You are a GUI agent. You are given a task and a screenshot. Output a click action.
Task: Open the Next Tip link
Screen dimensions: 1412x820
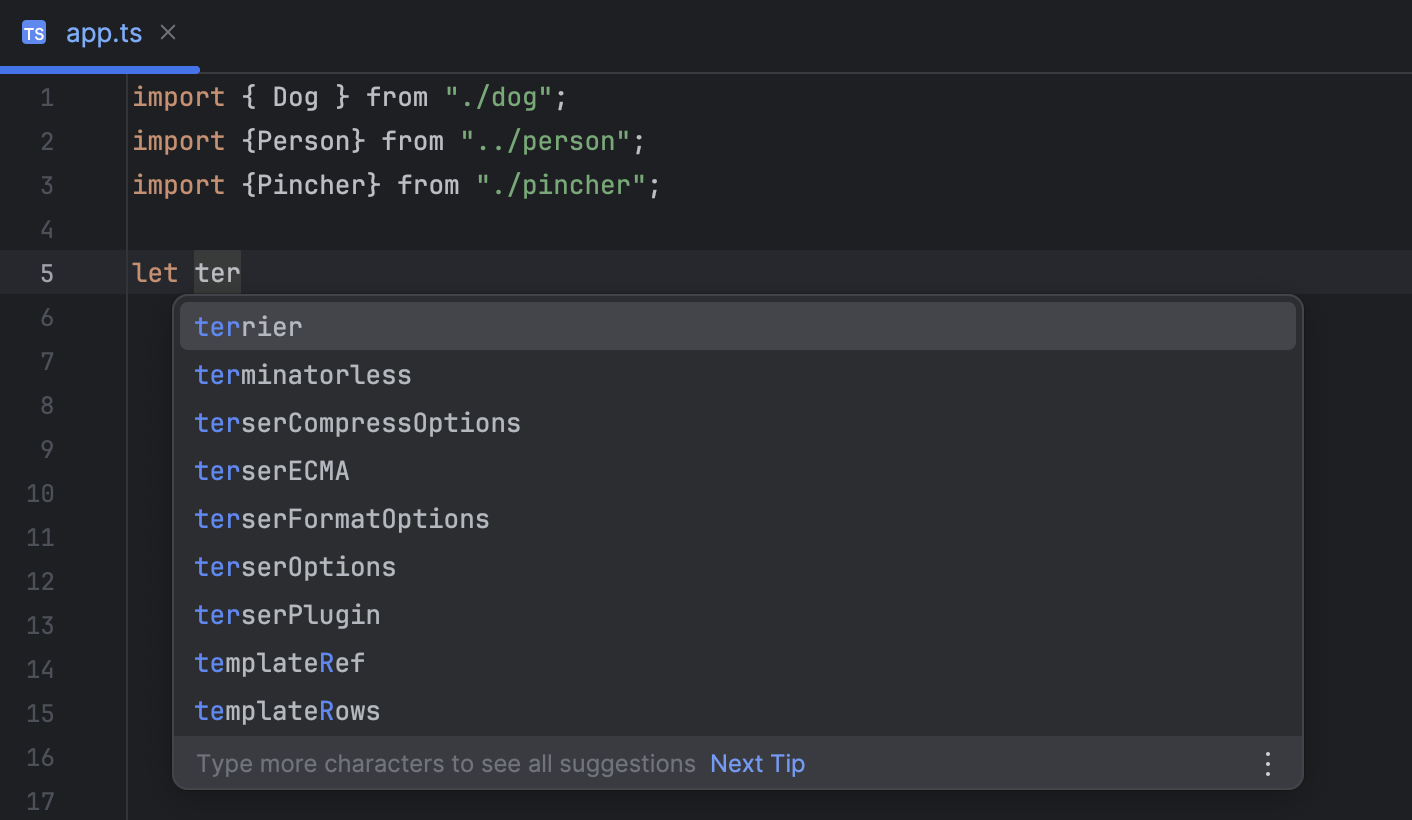coord(757,763)
